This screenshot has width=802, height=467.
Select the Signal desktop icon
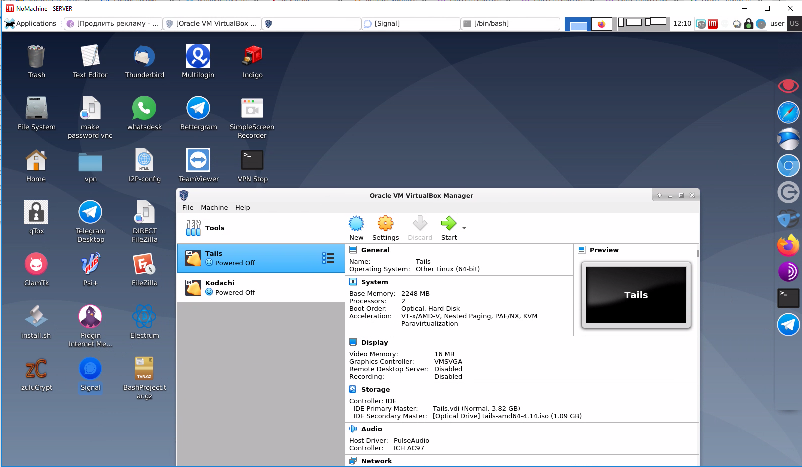coord(90,374)
